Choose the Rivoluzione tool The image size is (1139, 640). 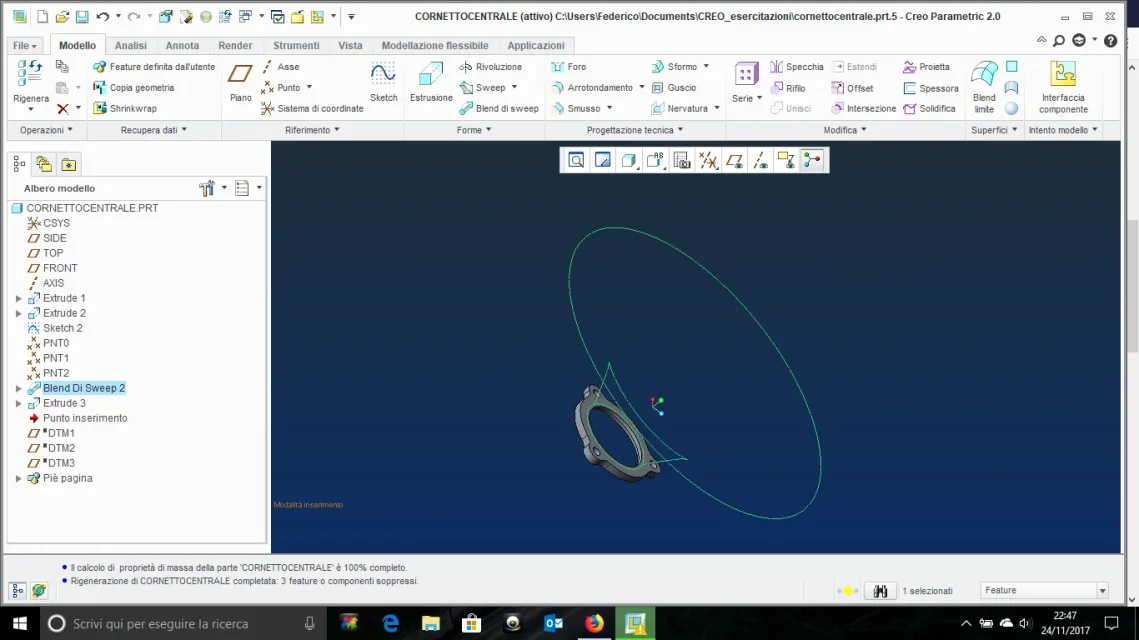[x=491, y=67]
